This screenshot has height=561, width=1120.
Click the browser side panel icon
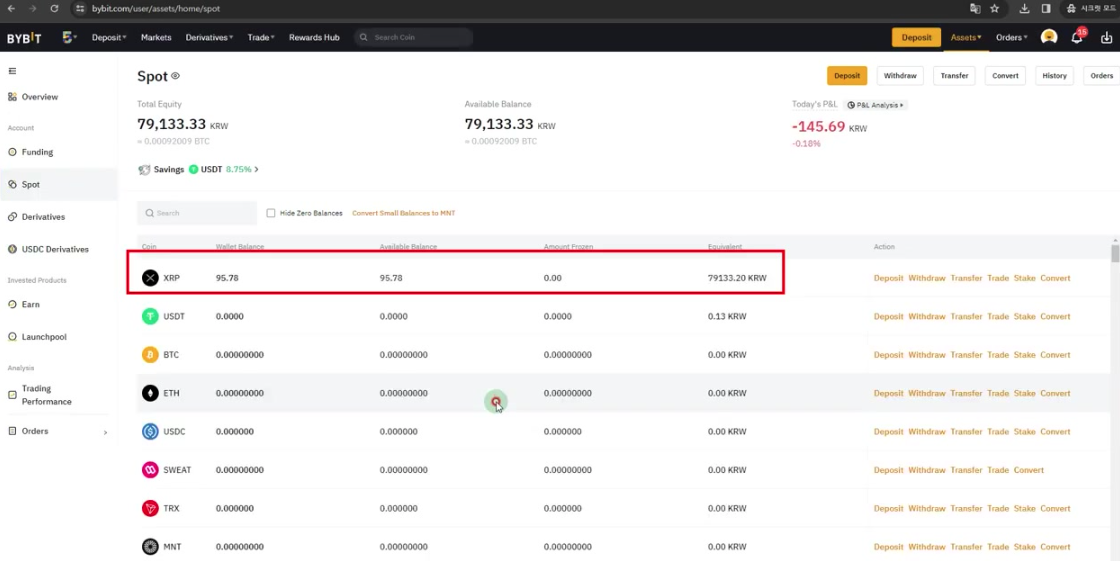coord(1046,9)
